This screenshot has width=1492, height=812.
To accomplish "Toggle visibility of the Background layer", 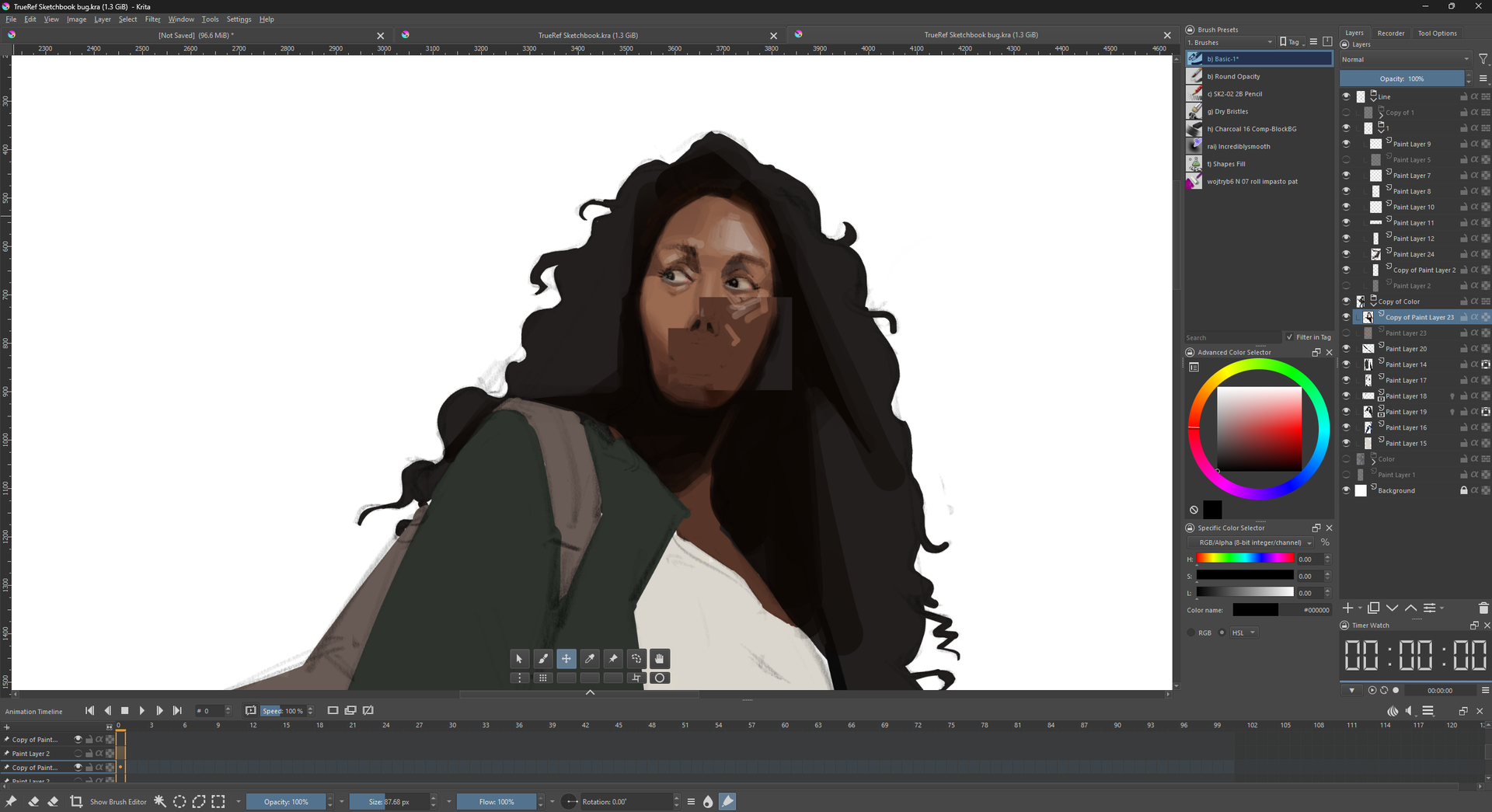I will [x=1346, y=490].
